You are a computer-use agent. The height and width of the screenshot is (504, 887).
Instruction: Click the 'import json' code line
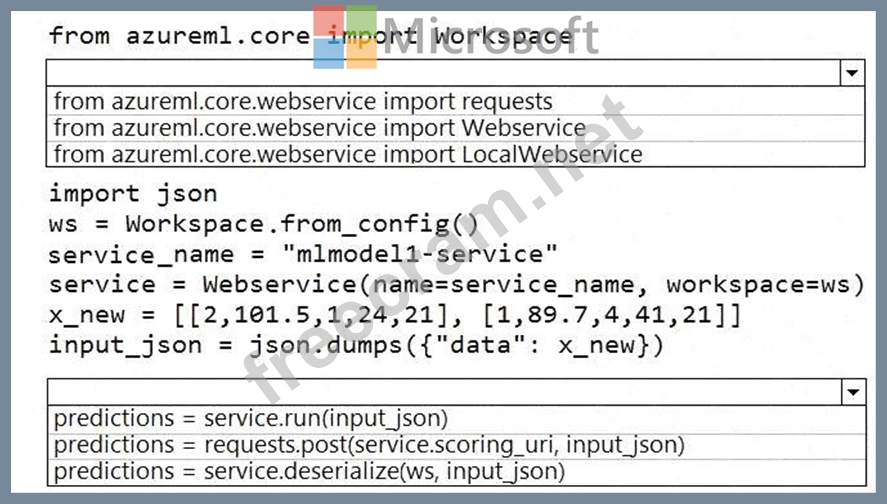pos(132,193)
